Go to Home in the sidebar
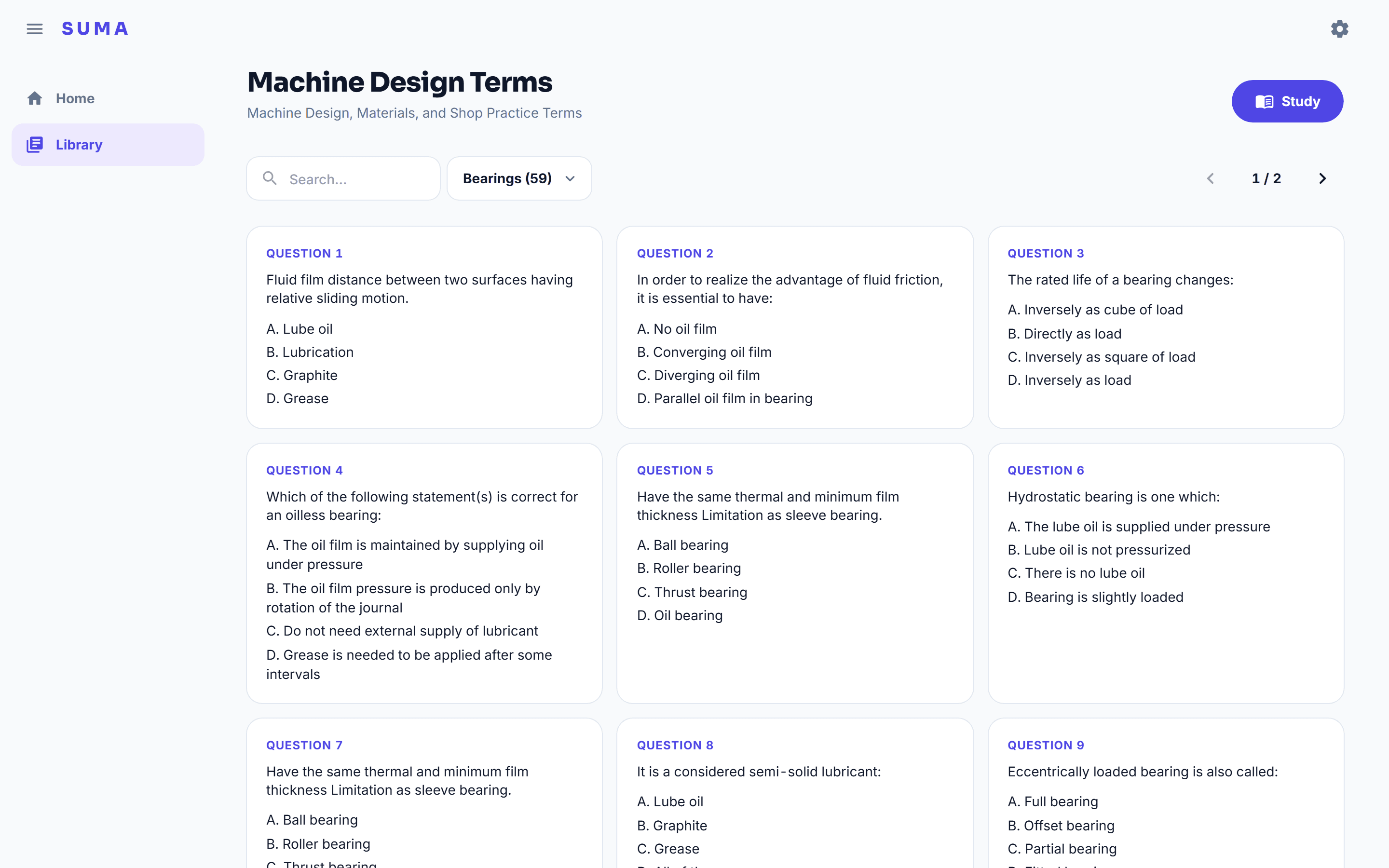 108,98
